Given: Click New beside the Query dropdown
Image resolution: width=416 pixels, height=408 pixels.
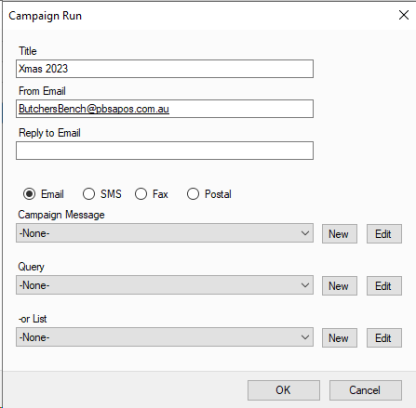Looking at the screenshot, I should 339,286.
